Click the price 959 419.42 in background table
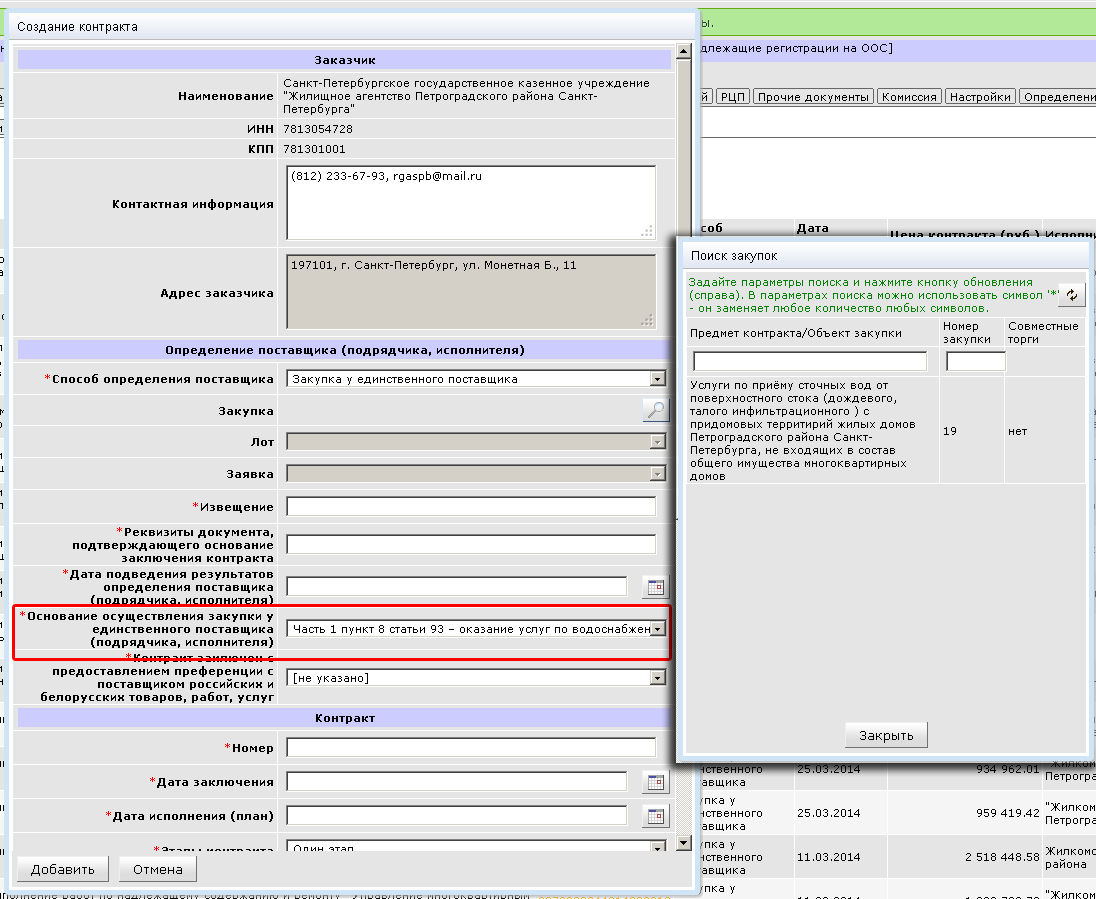Screen dimensions: 1096x899 point(1007,813)
